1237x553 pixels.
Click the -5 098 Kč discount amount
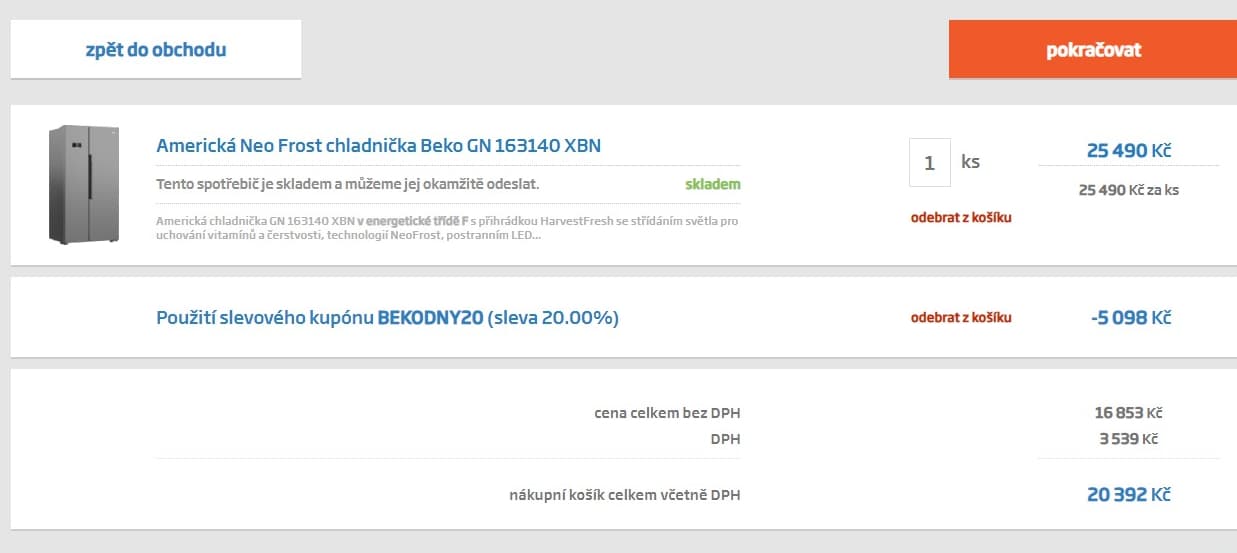pyautogui.click(x=1131, y=317)
